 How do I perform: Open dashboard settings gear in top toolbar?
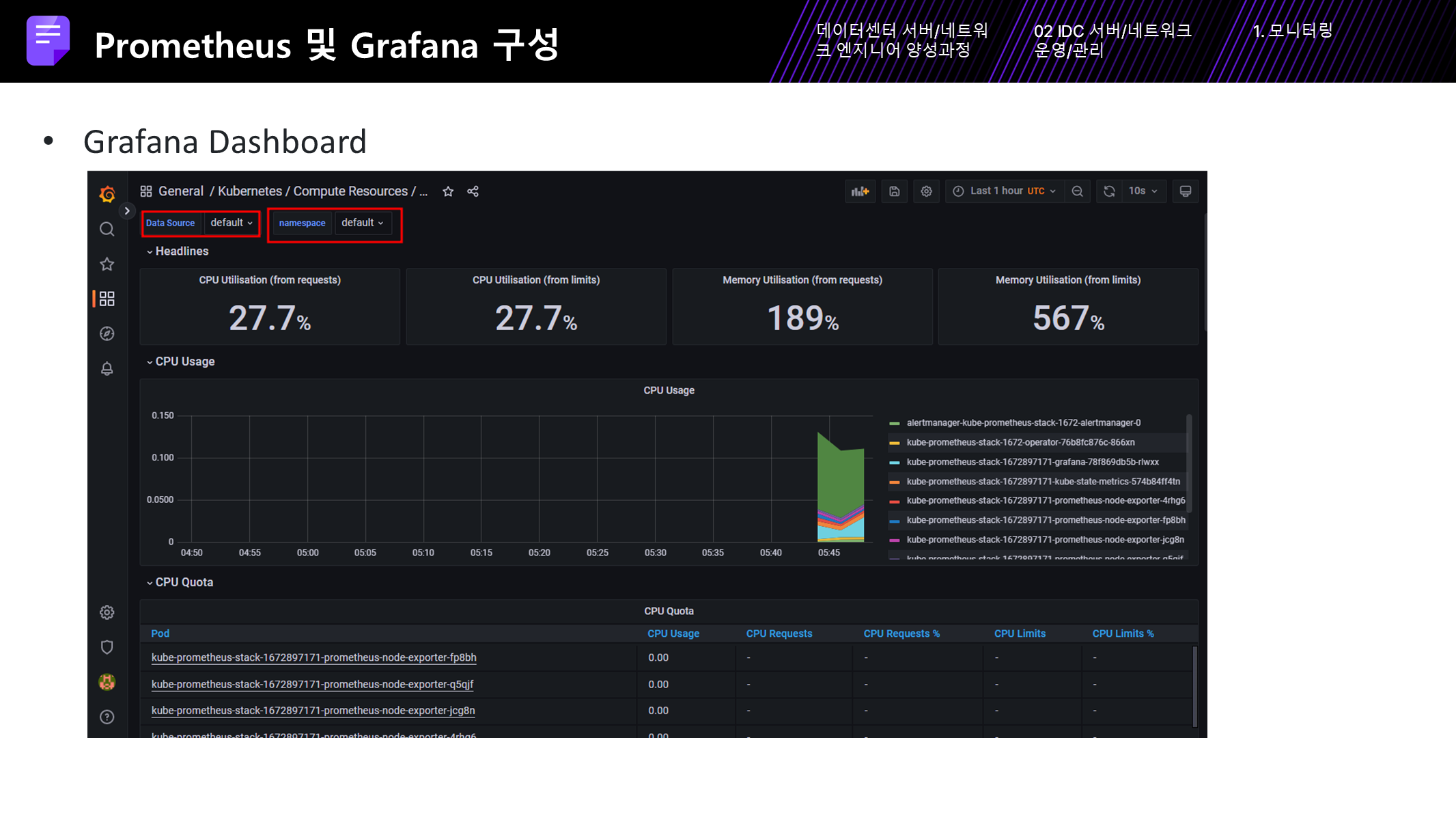(926, 191)
